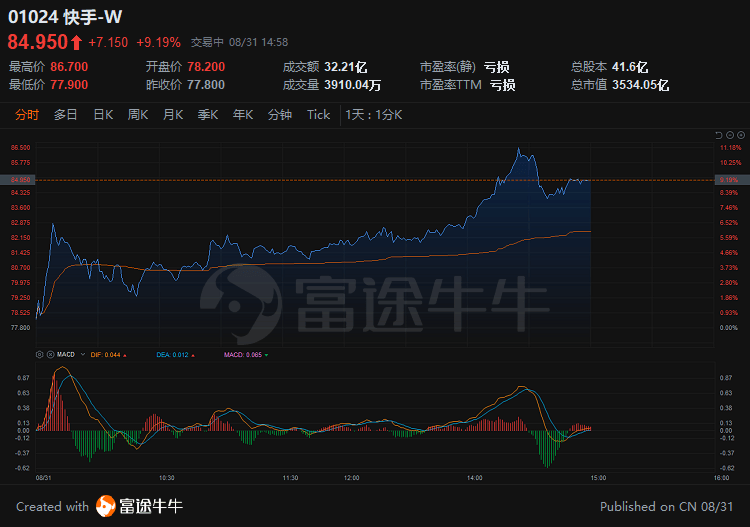The height and width of the screenshot is (527, 750).
Task: Click the Created with footer text
Action: click(53, 506)
